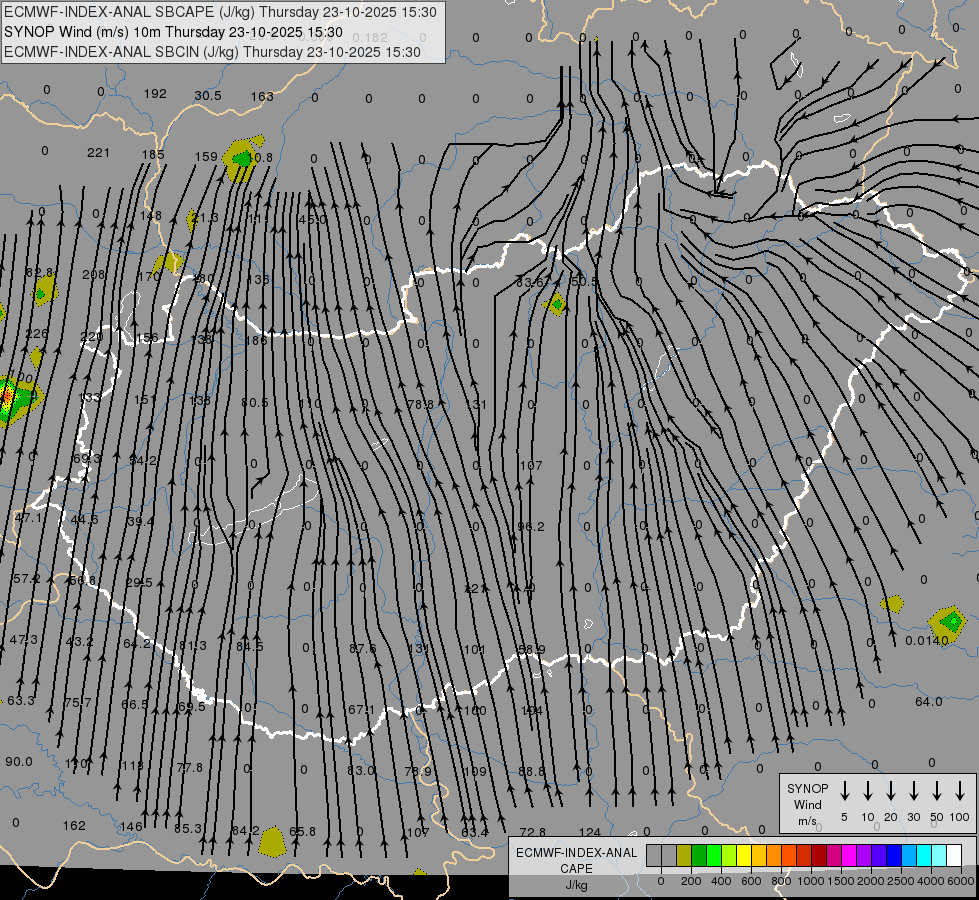Click the 5 m/s wind arrow in legend
Screen dimensions: 979x900
[845, 791]
